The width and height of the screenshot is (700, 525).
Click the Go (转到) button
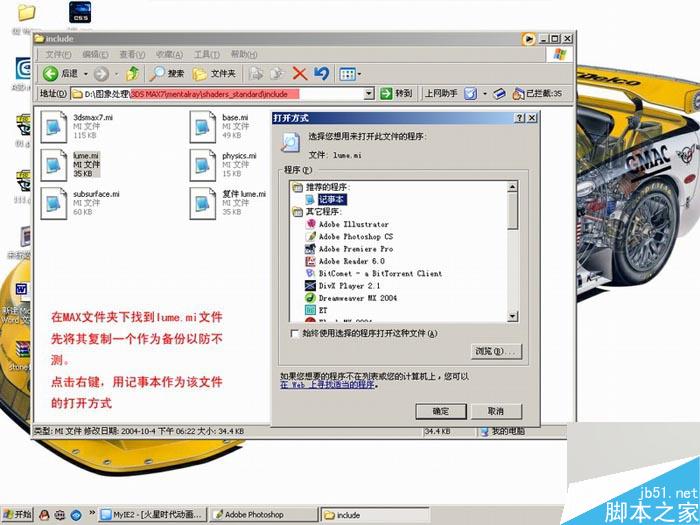point(396,94)
